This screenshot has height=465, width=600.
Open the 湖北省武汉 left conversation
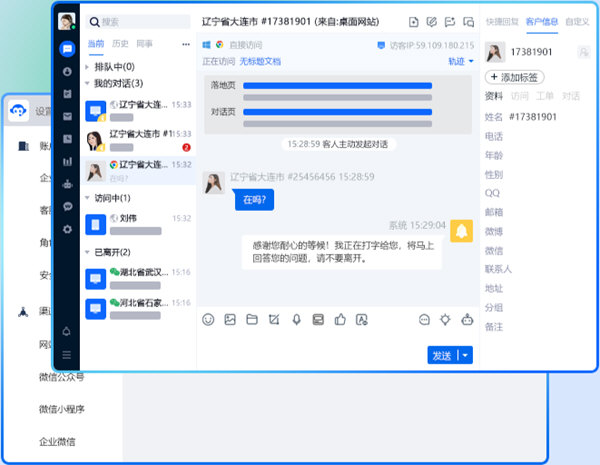click(139, 279)
